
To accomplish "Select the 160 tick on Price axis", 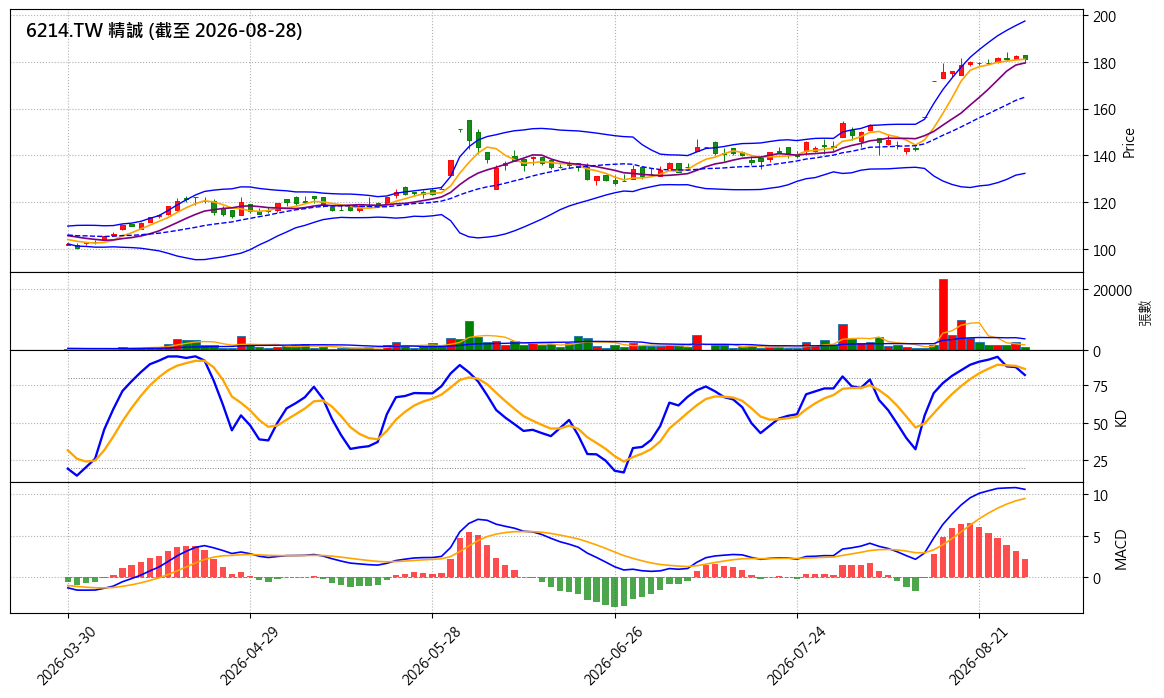I will [x=1105, y=110].
